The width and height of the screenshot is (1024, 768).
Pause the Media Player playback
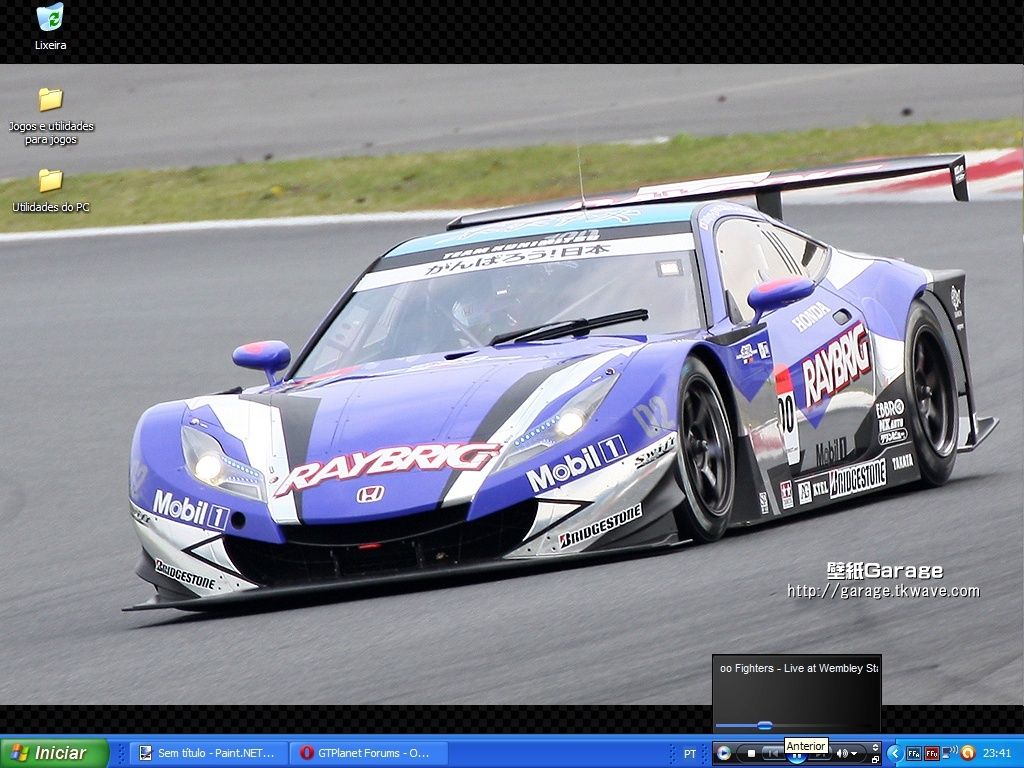click(796, 756)
